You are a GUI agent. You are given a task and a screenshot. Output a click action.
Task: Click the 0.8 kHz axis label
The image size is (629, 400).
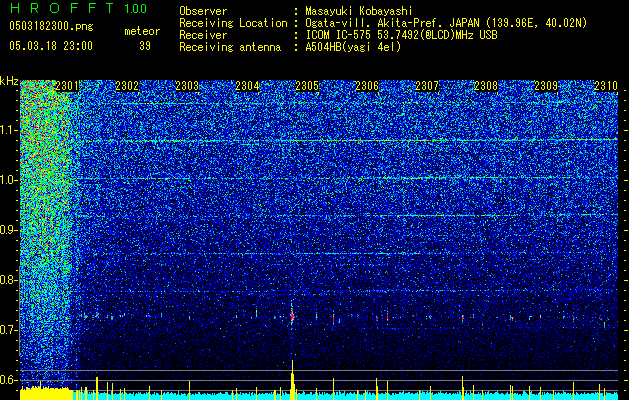pyautogui.click(x=9, y=280)
